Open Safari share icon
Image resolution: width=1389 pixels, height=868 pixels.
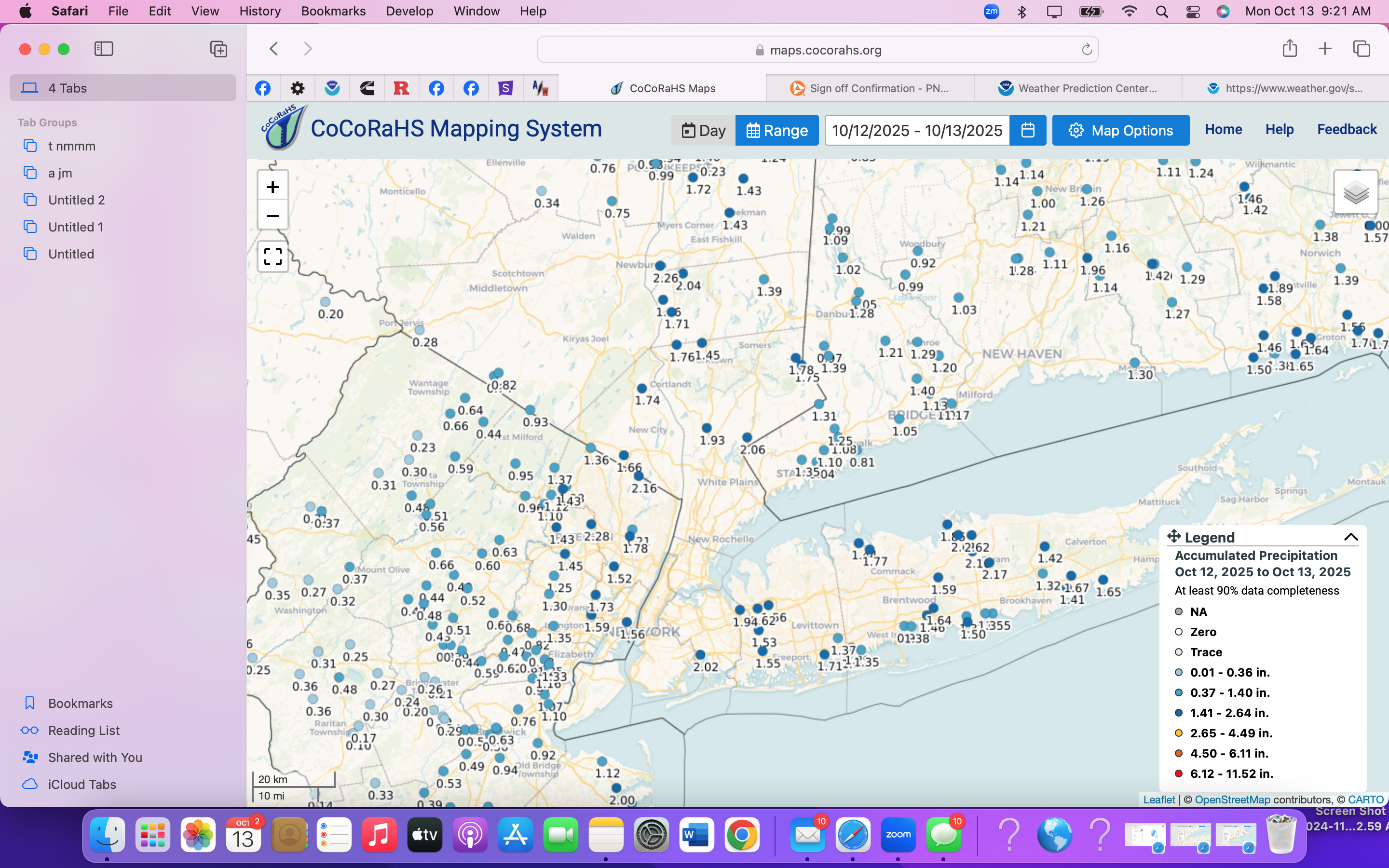click(x=1290, y=49)
